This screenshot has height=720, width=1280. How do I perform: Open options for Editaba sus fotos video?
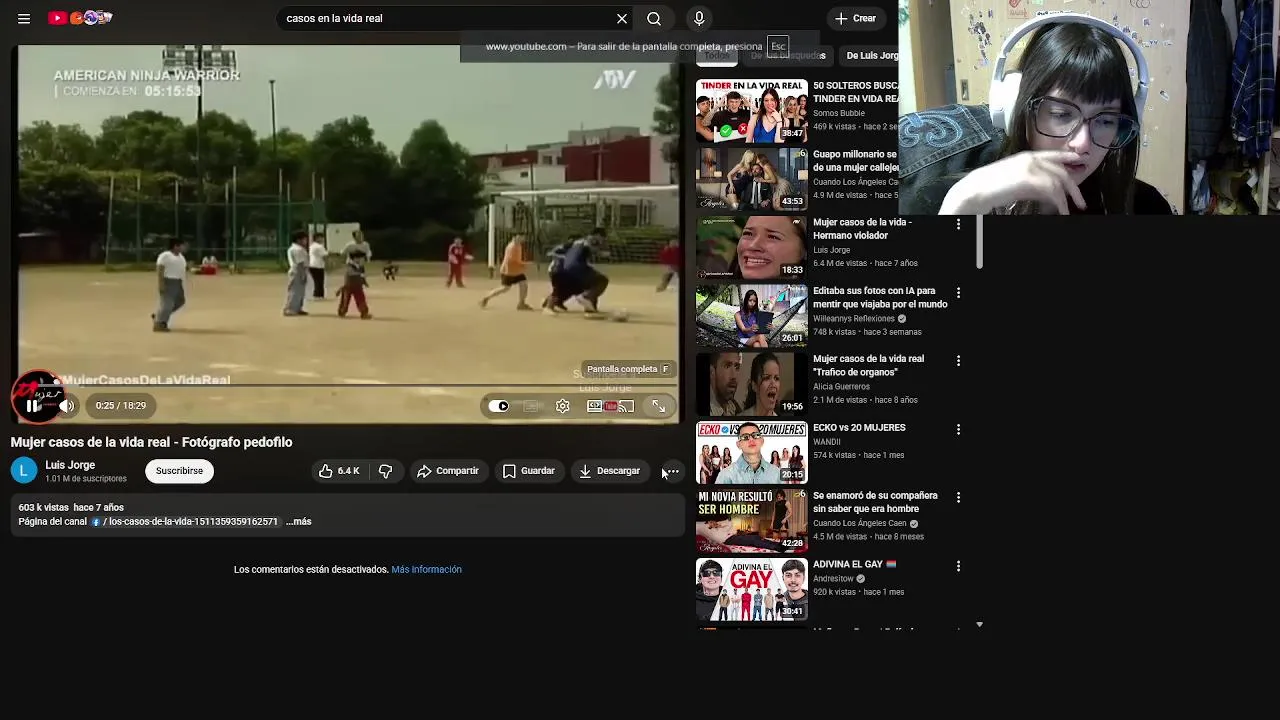(x=958, y=293)
